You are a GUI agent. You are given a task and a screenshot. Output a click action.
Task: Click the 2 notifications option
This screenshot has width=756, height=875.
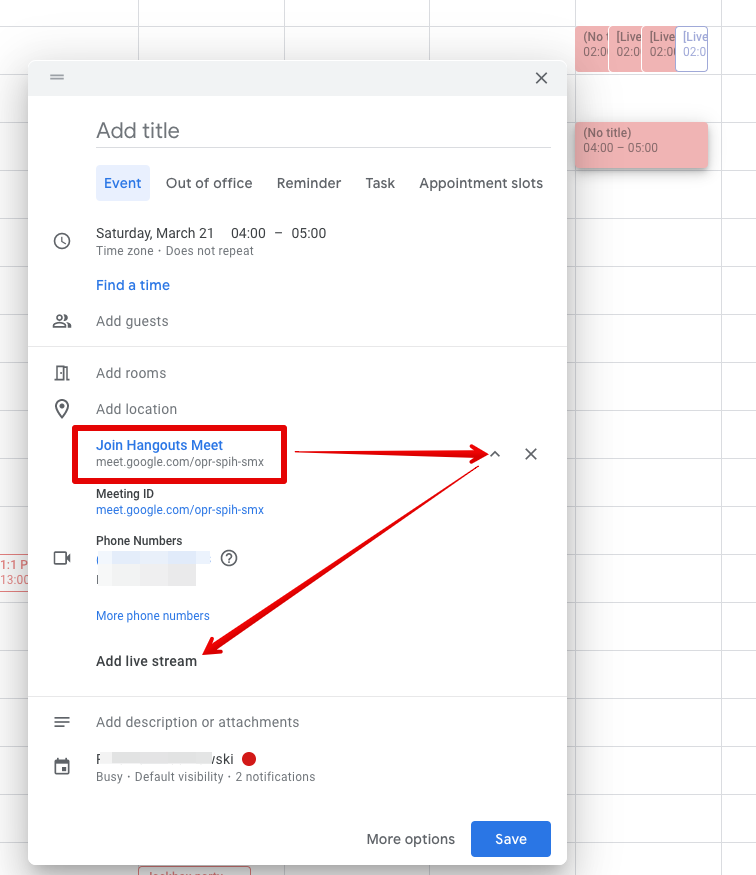coord(275,777)
